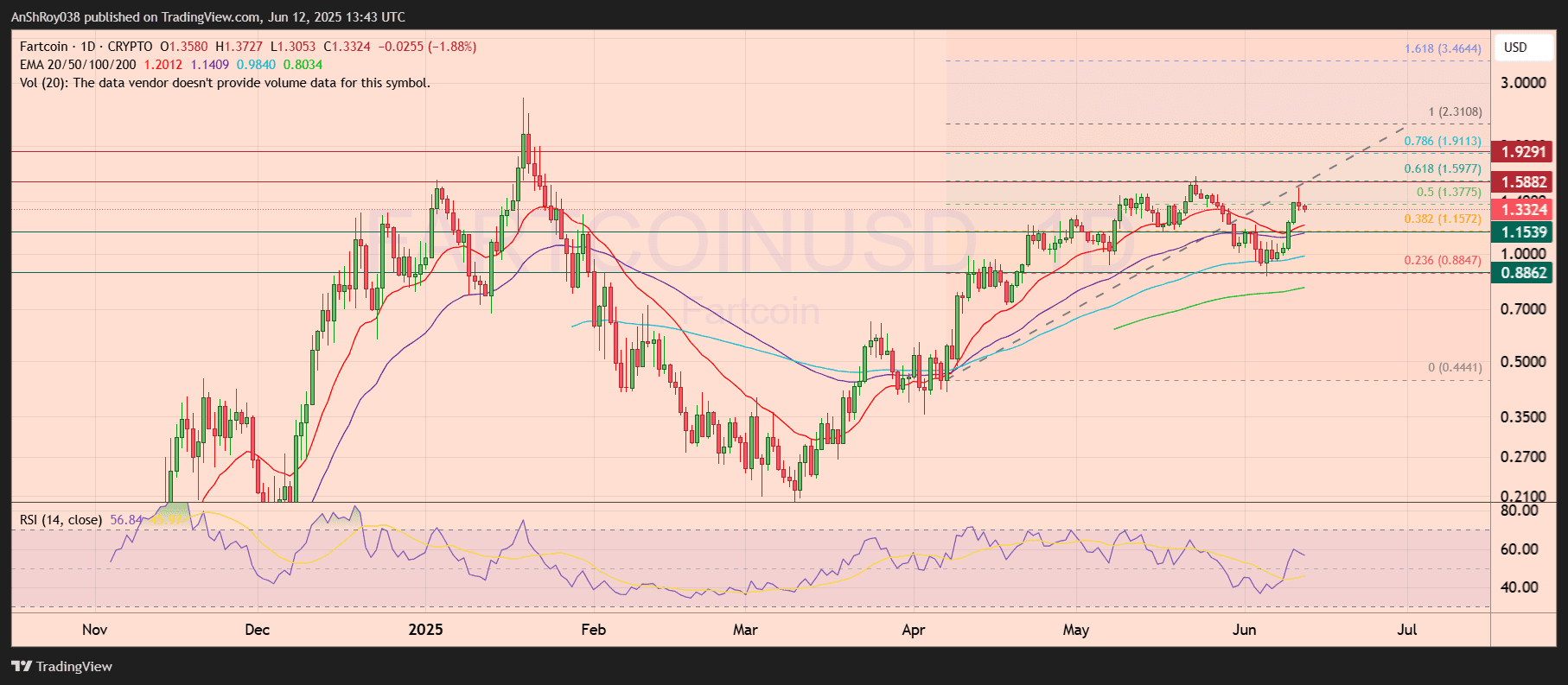The height and width of the screenshot is (685, 1568).
Task: Click the 0.5000 price axis tick
Action: pos(1523,362)
